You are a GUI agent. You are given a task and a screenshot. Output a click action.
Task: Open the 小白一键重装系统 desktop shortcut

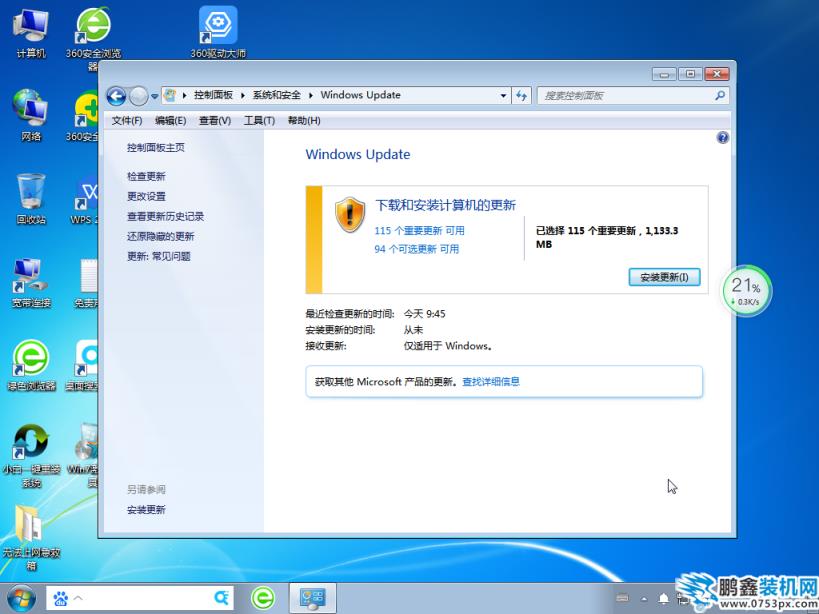click(31, 455)
